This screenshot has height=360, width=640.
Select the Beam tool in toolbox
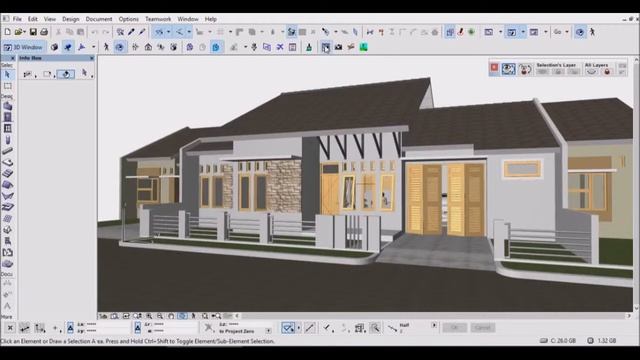coord(7,151)
